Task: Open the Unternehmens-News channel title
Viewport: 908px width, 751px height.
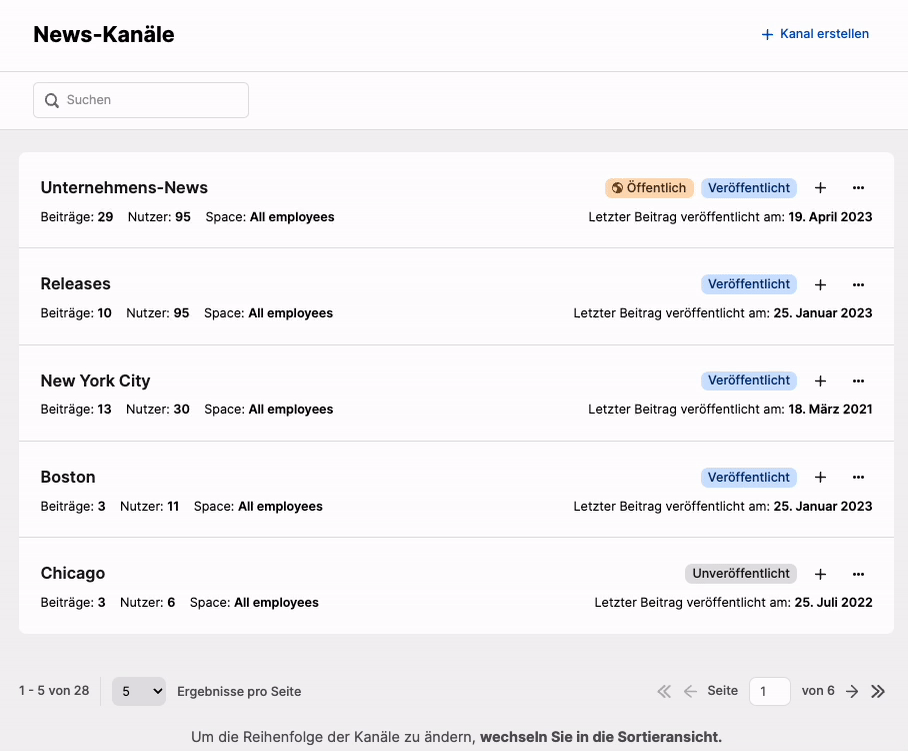Action: 124,188
